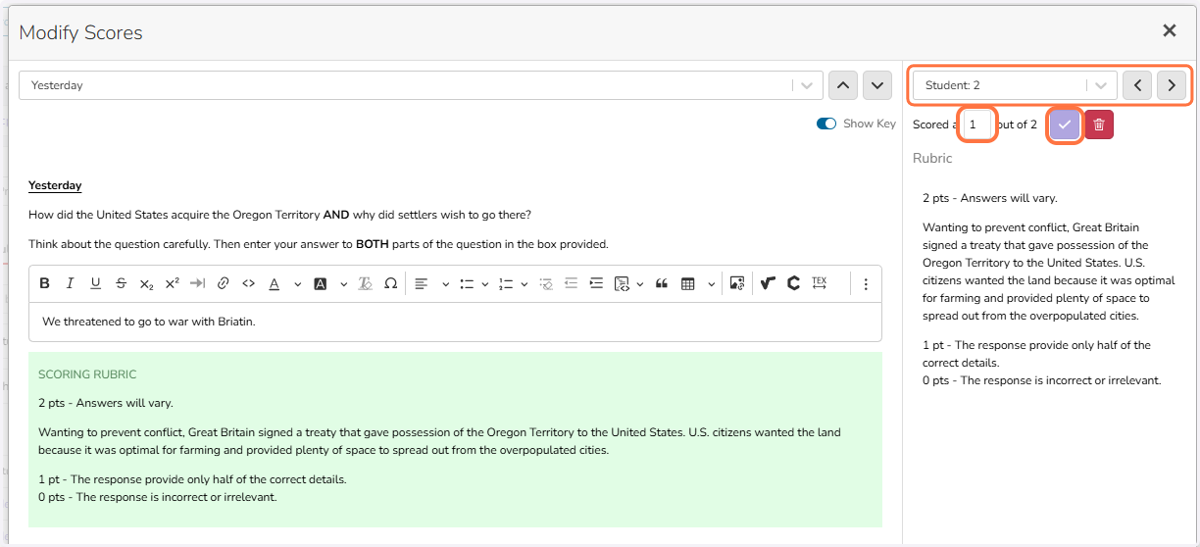1200x547 pixels.
Task: Insert a link with the chain icon
Action: [x=223, y=284]
